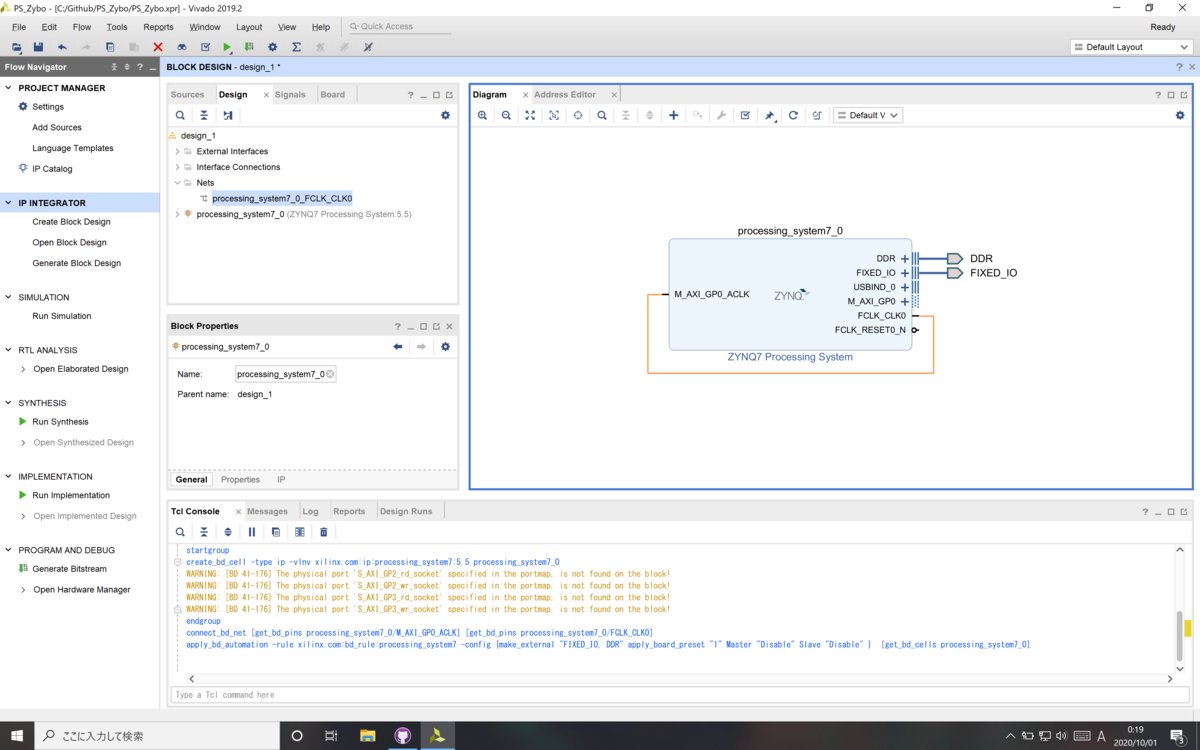Collapse the SIMULATION section in Flow Navigator

[x=9, y=297]
